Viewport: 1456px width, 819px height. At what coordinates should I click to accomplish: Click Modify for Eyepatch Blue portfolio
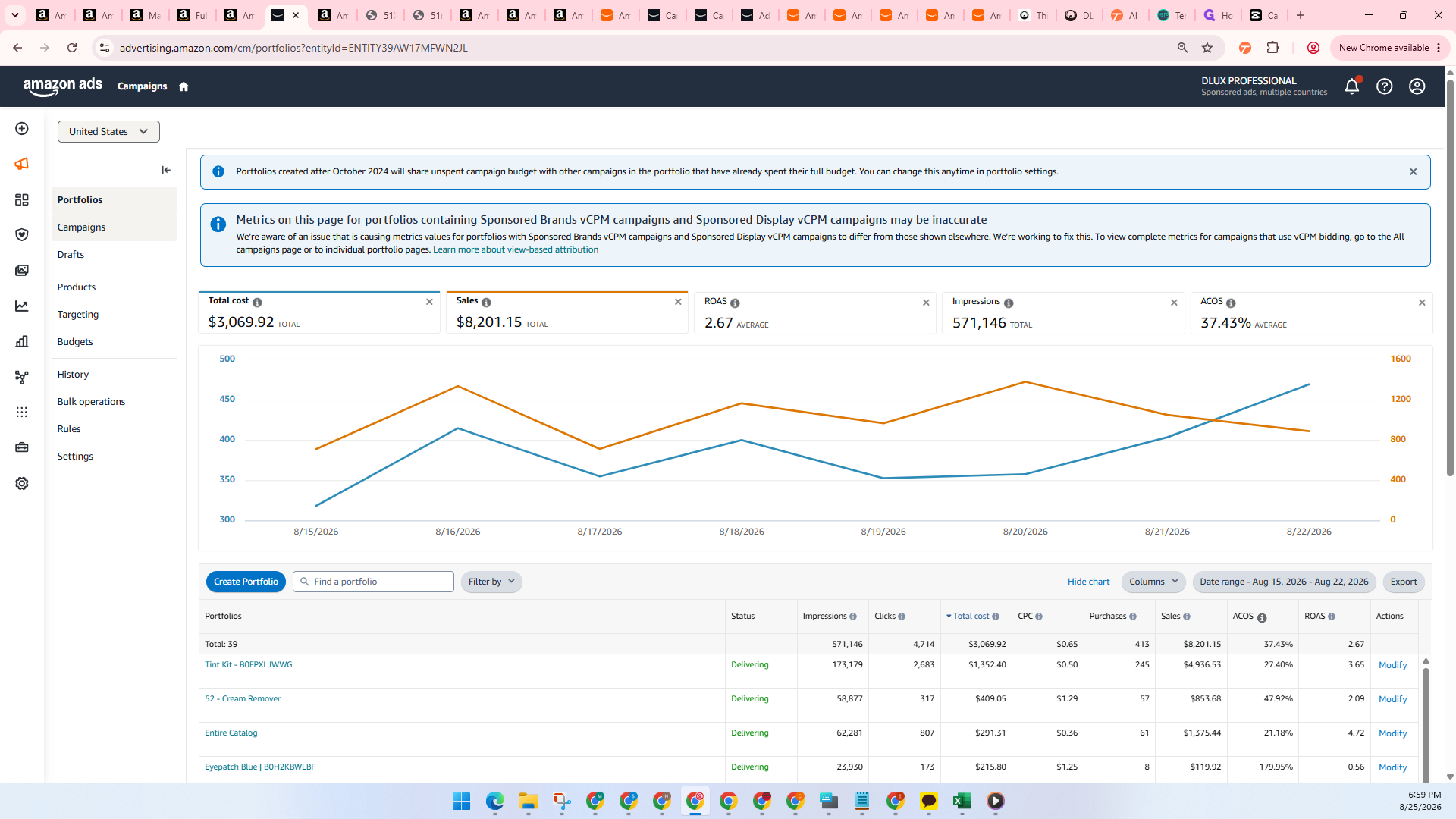1392,767
